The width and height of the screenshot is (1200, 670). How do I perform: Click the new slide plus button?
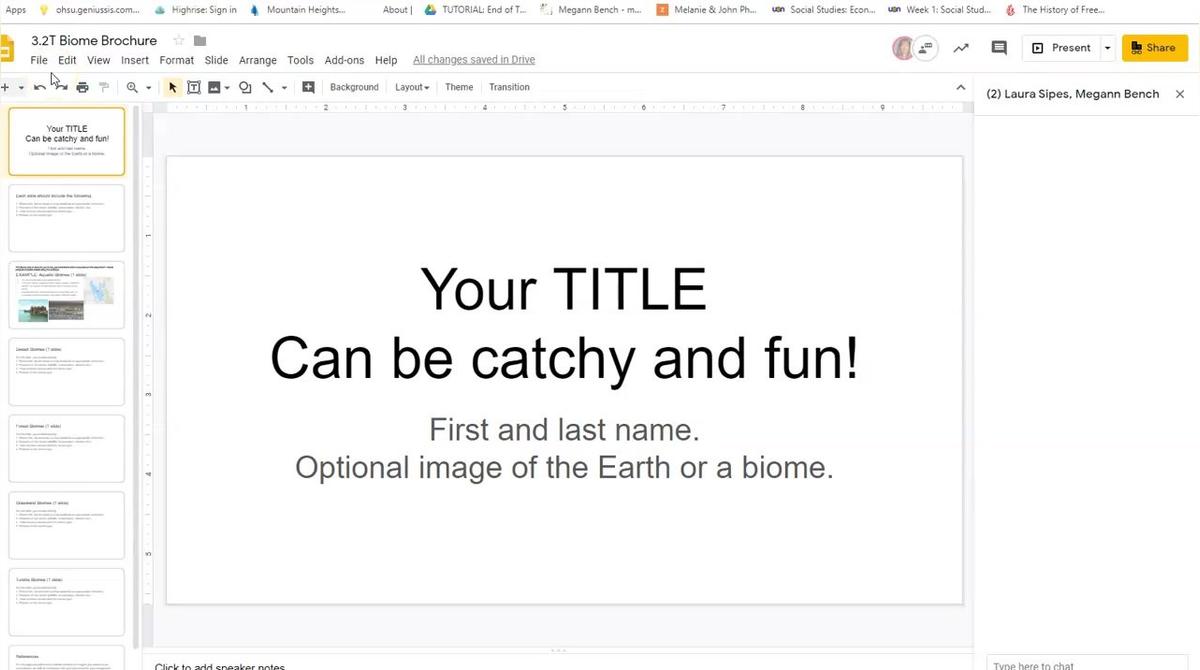point(5,87)
